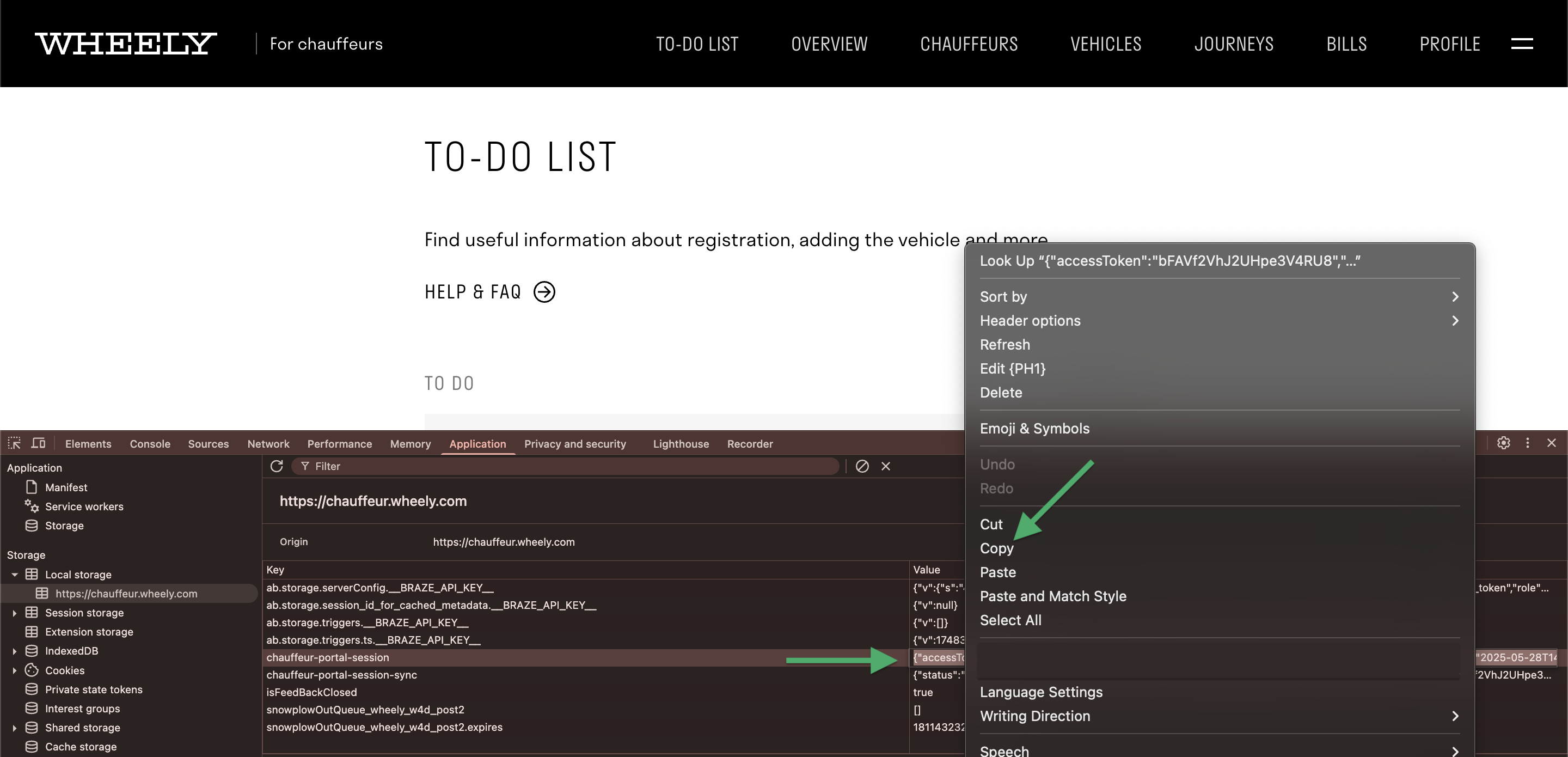Go to CHAUFFEURS in the Wheely nav
This screenshot has height=757, width=1568.
coord(969,44)
